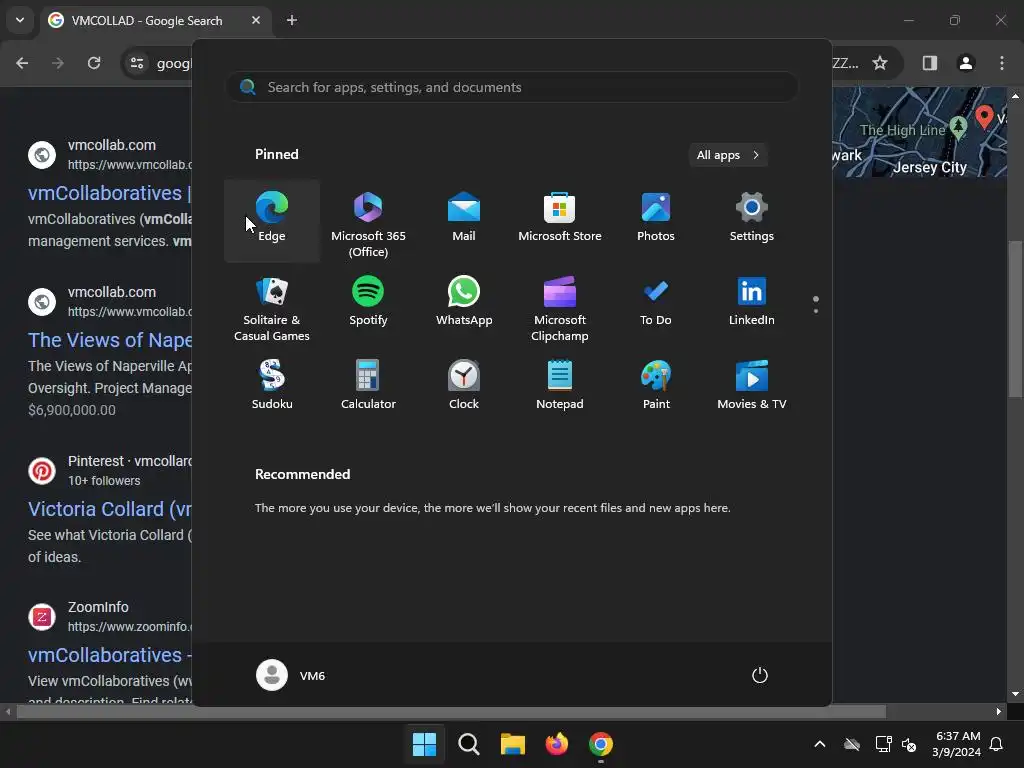Image resolution: width=1024 pixels, height=768 pixels.
Task: Open the Clock app
Action: tap(464, 388)
